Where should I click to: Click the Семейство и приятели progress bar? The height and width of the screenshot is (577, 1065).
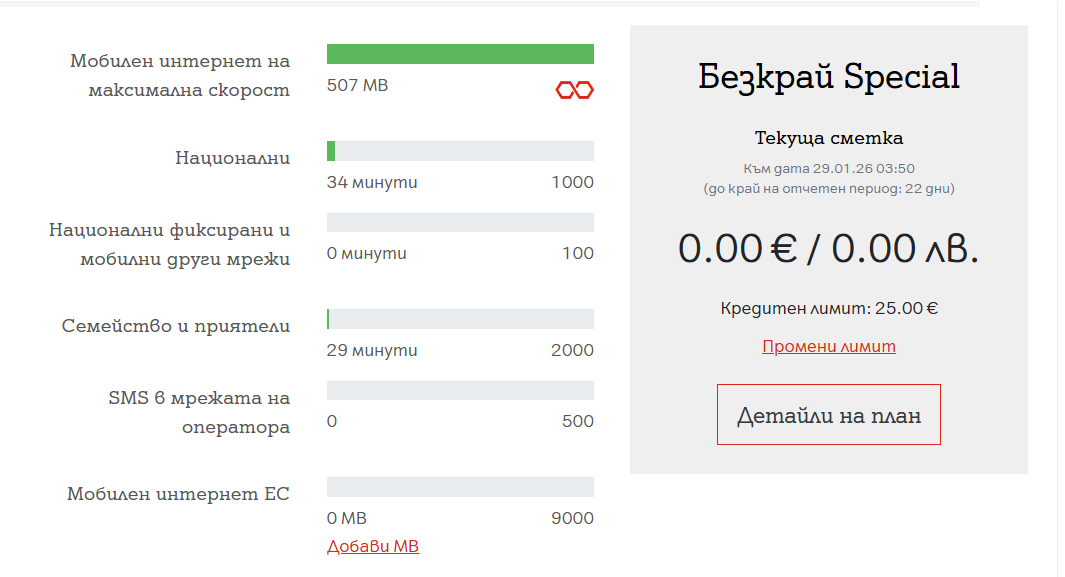coord(460,319)
